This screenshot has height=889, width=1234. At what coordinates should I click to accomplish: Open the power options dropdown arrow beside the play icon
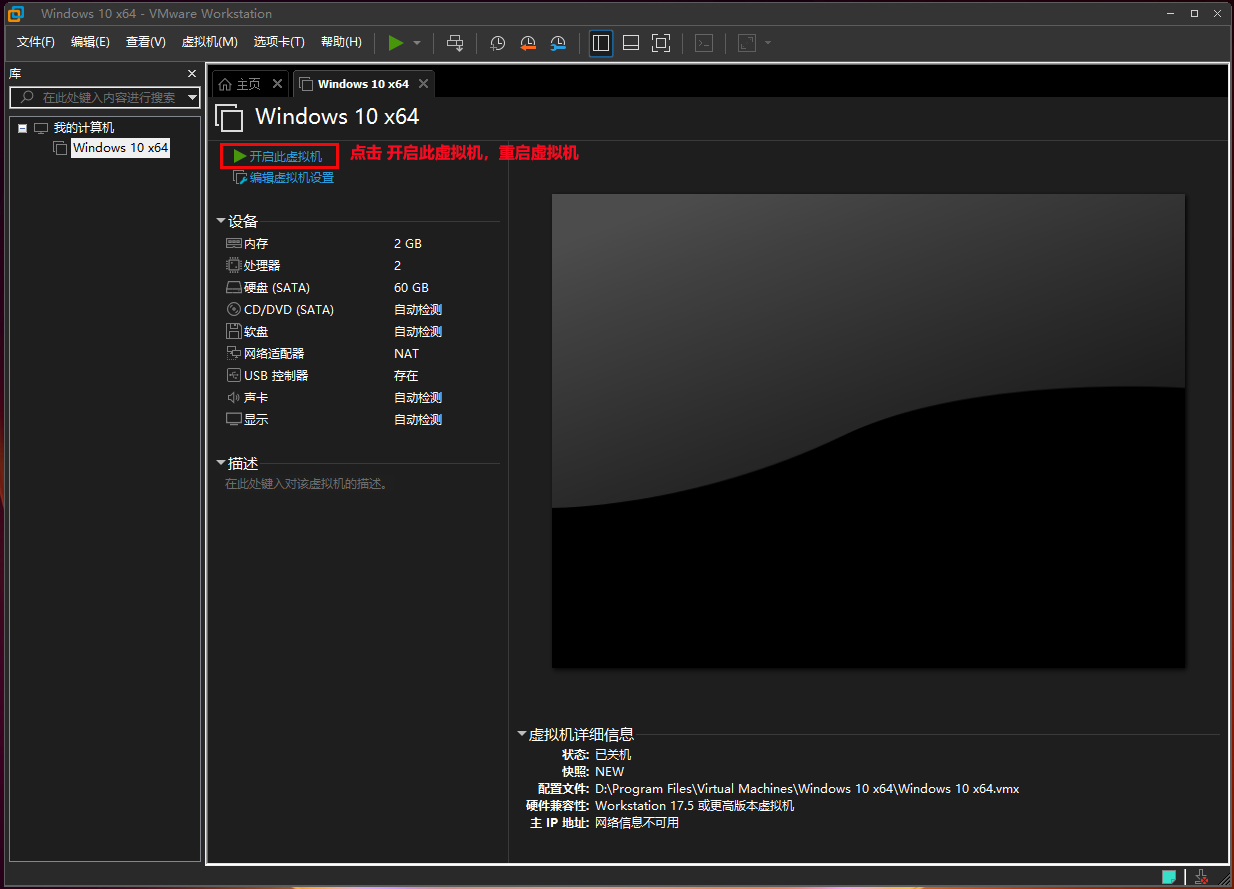tap(417, 43)
